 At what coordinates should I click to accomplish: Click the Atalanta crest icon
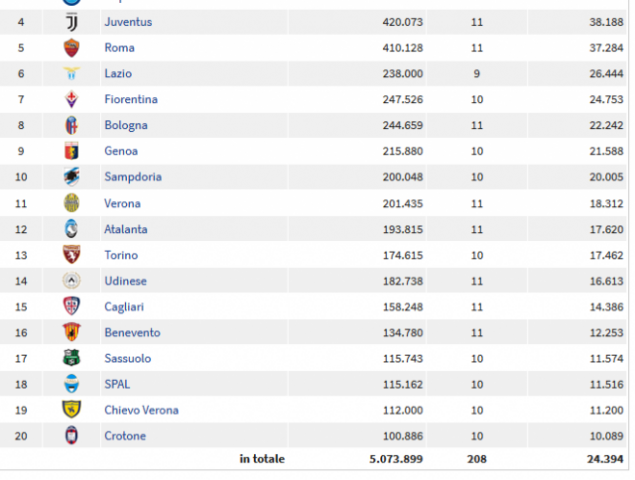pyautogui.click(x=71, y=229)
